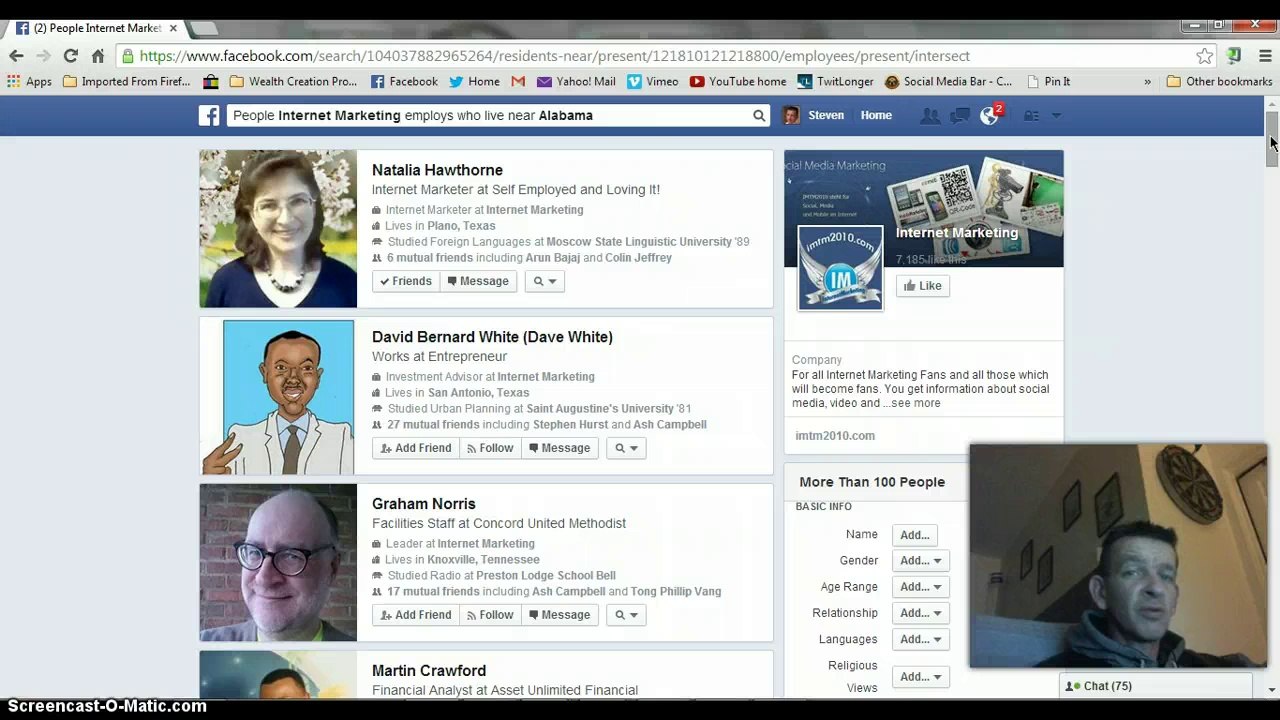Select the People Internet Marketing browser tab
Screen dimensions: 1280x720
pos(97,28)
